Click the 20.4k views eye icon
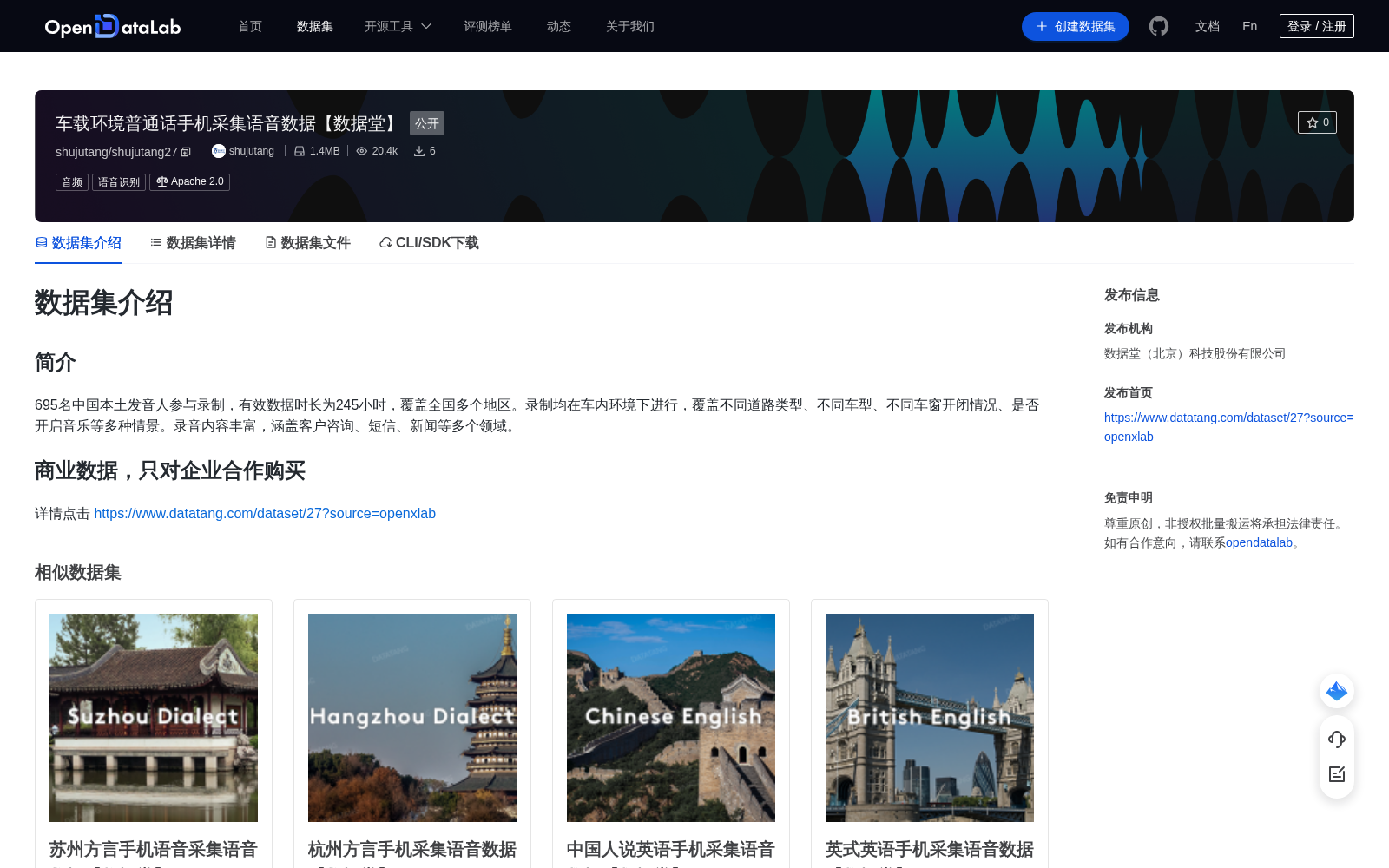The image size is (1389, 868). (362, 151)
